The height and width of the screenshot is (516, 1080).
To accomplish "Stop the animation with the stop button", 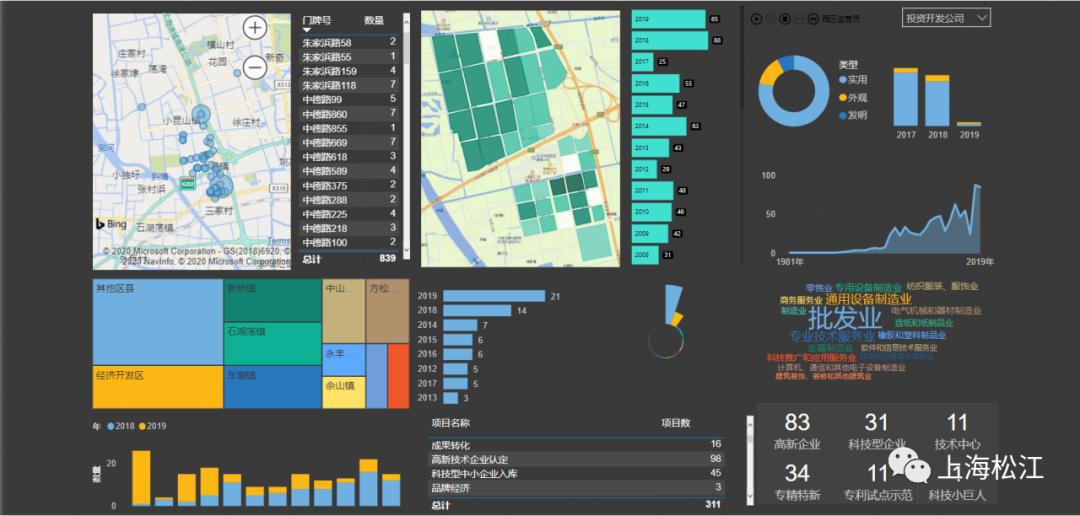I will [785, 19].
